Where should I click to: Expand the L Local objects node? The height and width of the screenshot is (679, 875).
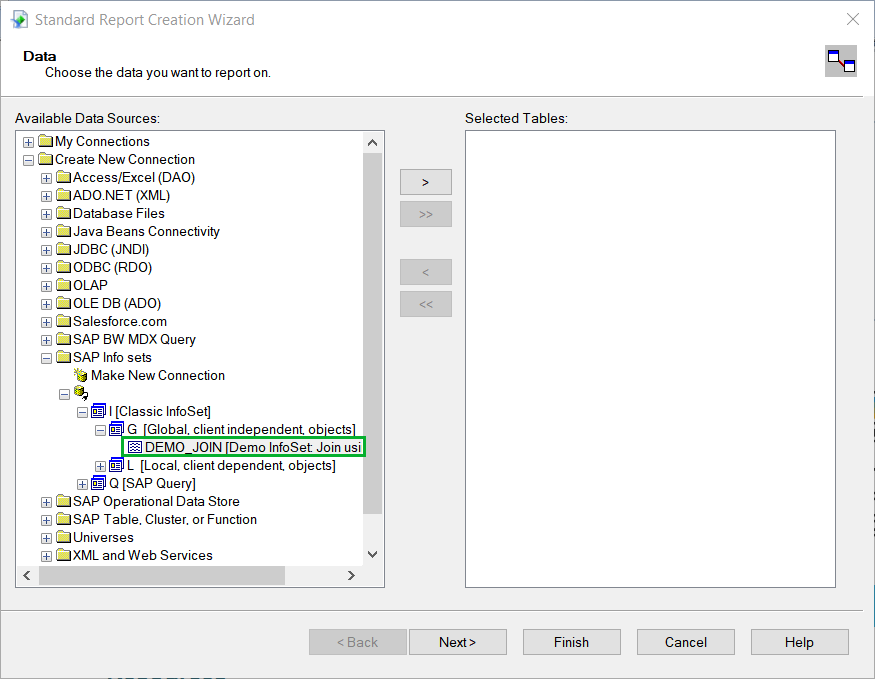100,466
